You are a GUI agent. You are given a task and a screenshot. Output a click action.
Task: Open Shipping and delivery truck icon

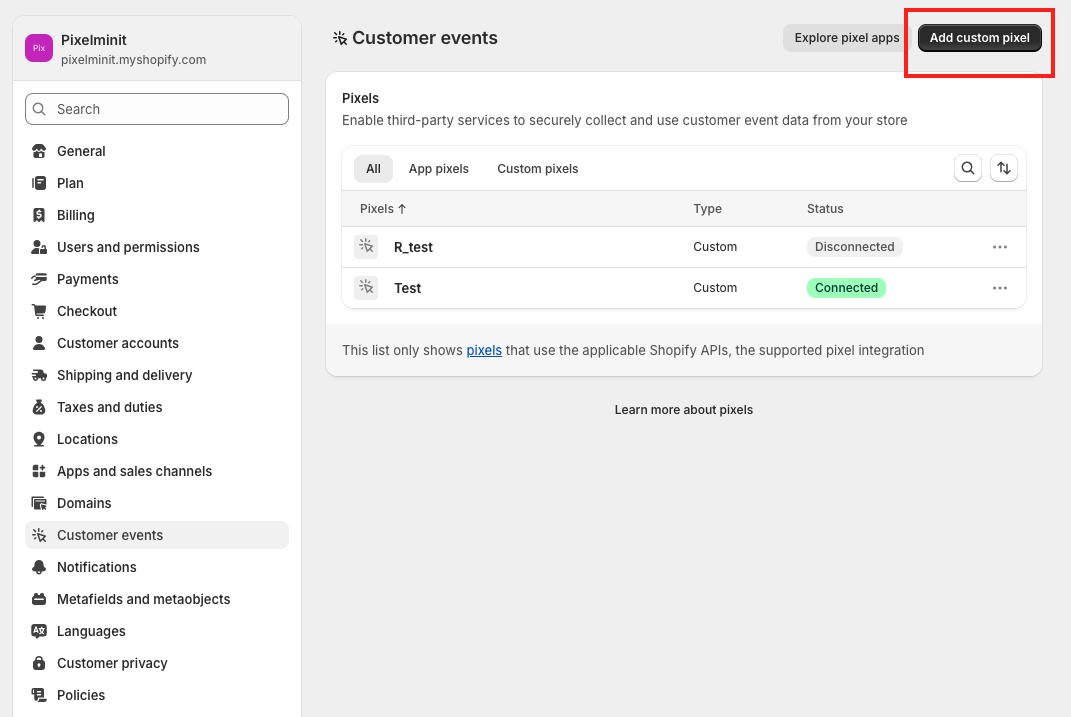tap(39, 375)
